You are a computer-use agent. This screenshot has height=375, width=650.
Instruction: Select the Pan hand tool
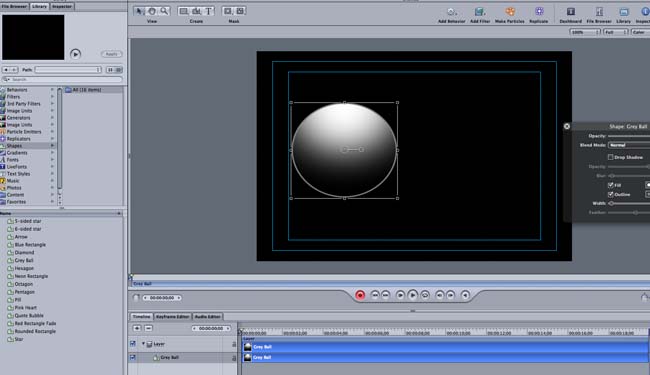point(152,11)
